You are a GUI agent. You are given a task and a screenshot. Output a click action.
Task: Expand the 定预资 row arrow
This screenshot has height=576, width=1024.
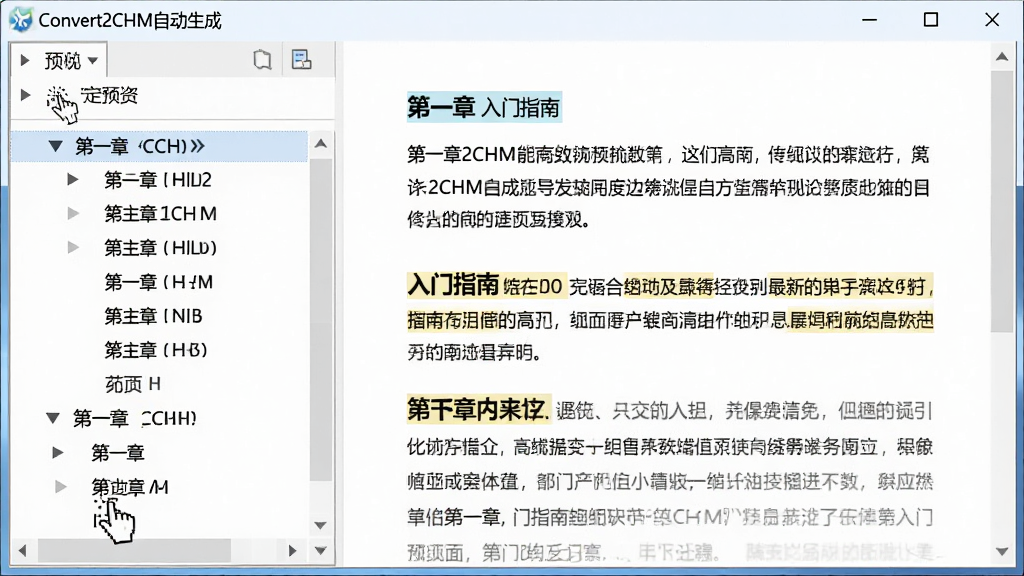click(x=25, y=95)
